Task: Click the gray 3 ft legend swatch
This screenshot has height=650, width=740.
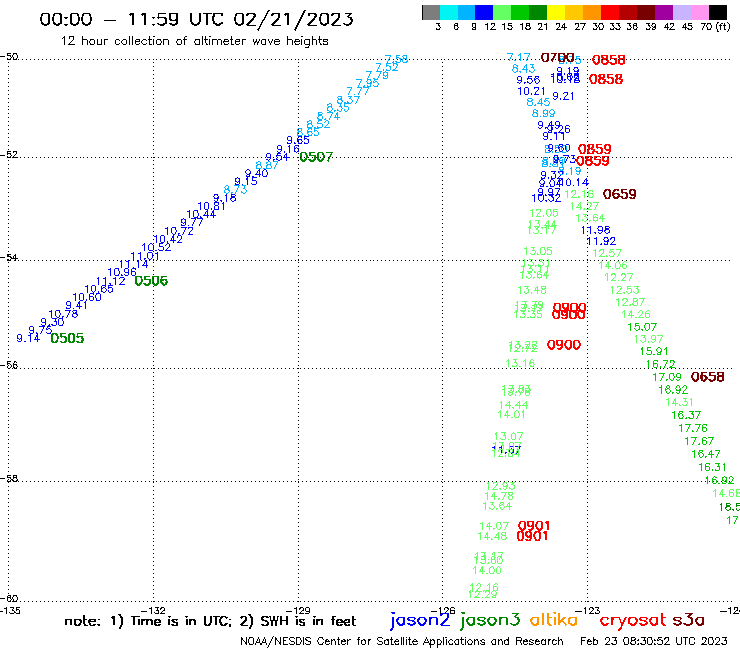Action: (431, 12)
